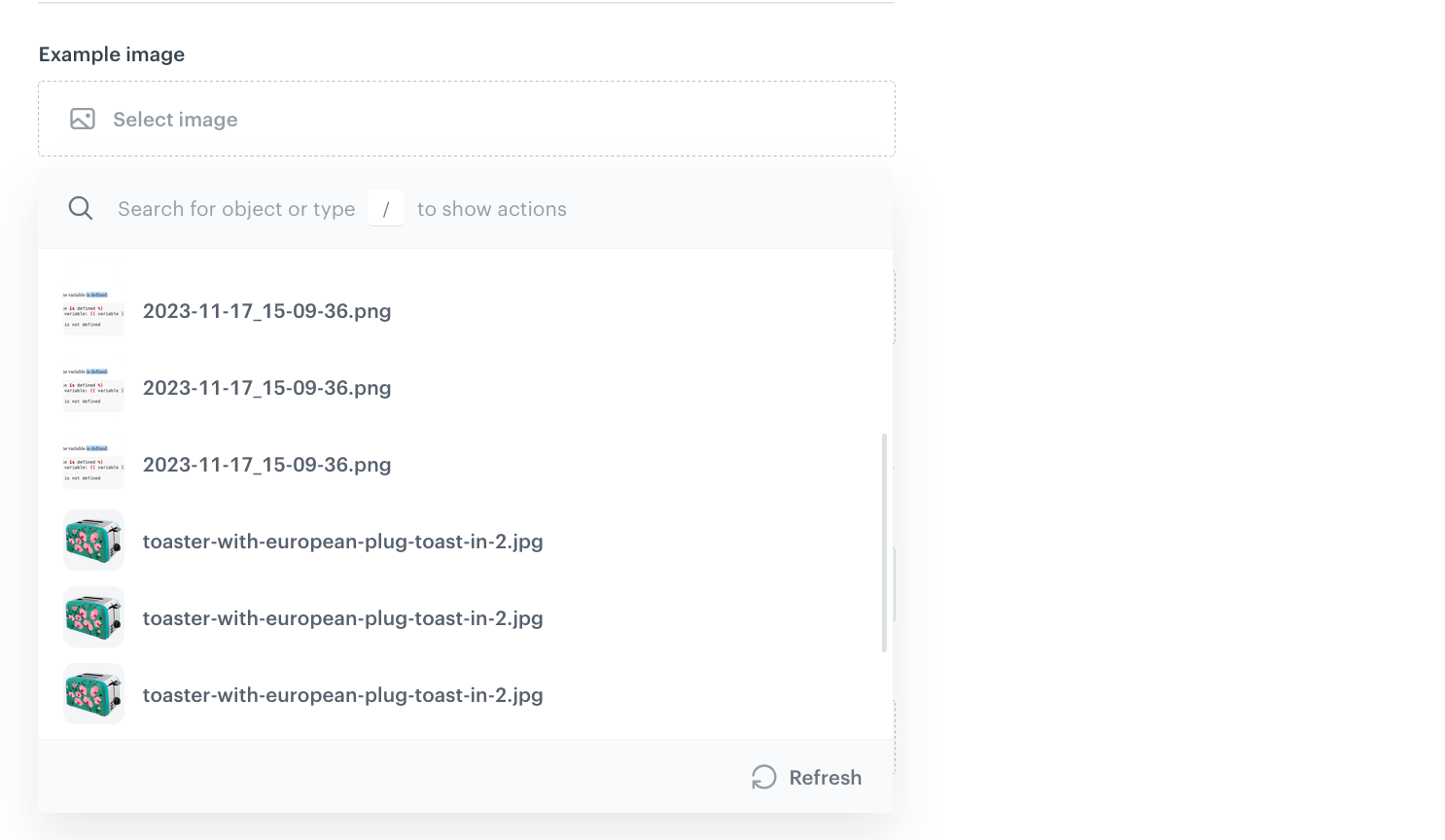Choose the last toaster image thumbnail
The height and width of the screenshot is (840, 1445).
[93, 694]
